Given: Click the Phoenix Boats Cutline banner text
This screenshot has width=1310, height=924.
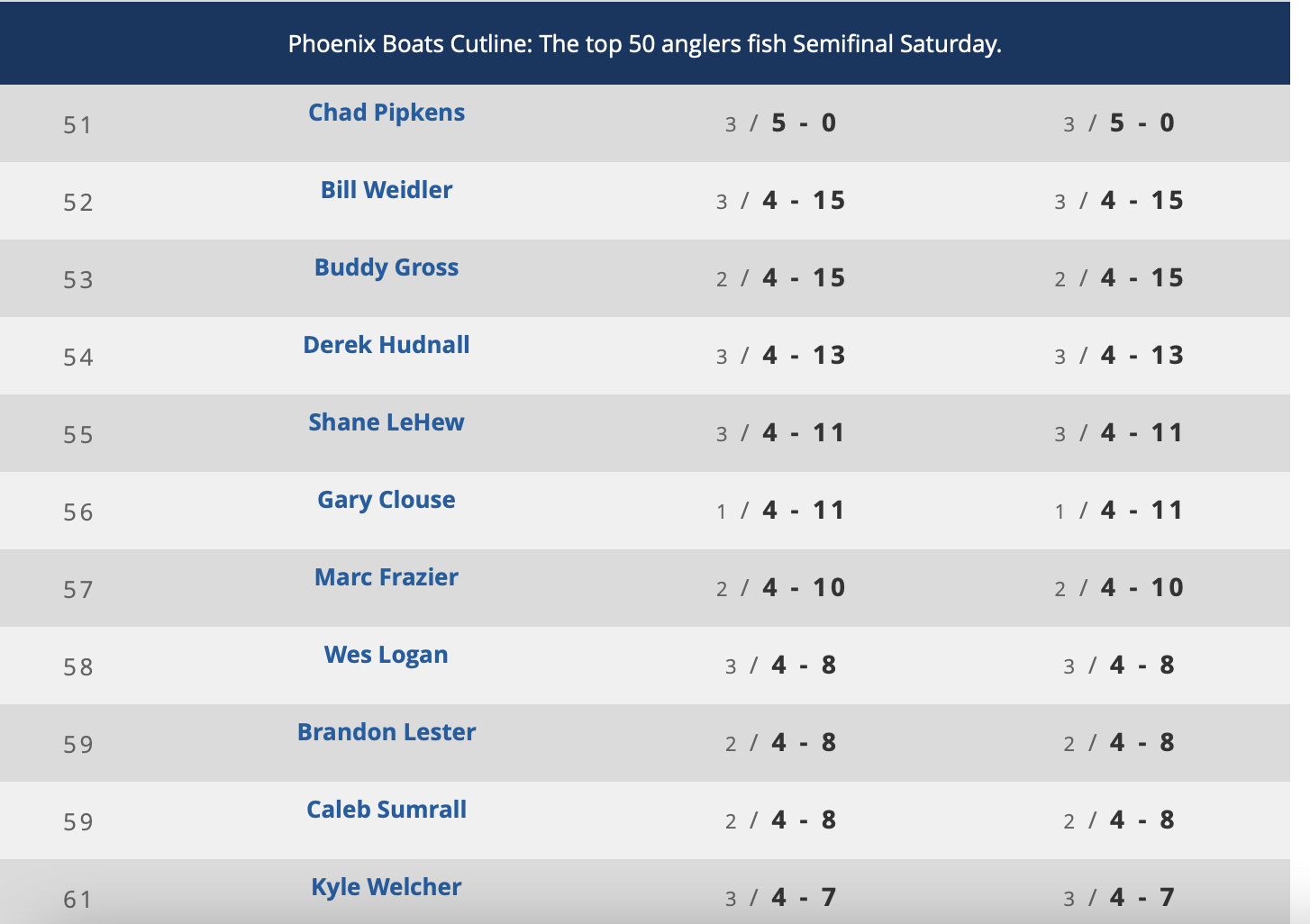Looking at the screenshot, I should [x=645, y=44].
